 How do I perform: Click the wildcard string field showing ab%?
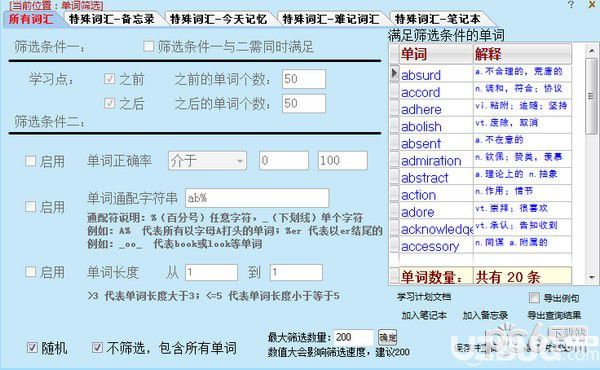(257, 198)
